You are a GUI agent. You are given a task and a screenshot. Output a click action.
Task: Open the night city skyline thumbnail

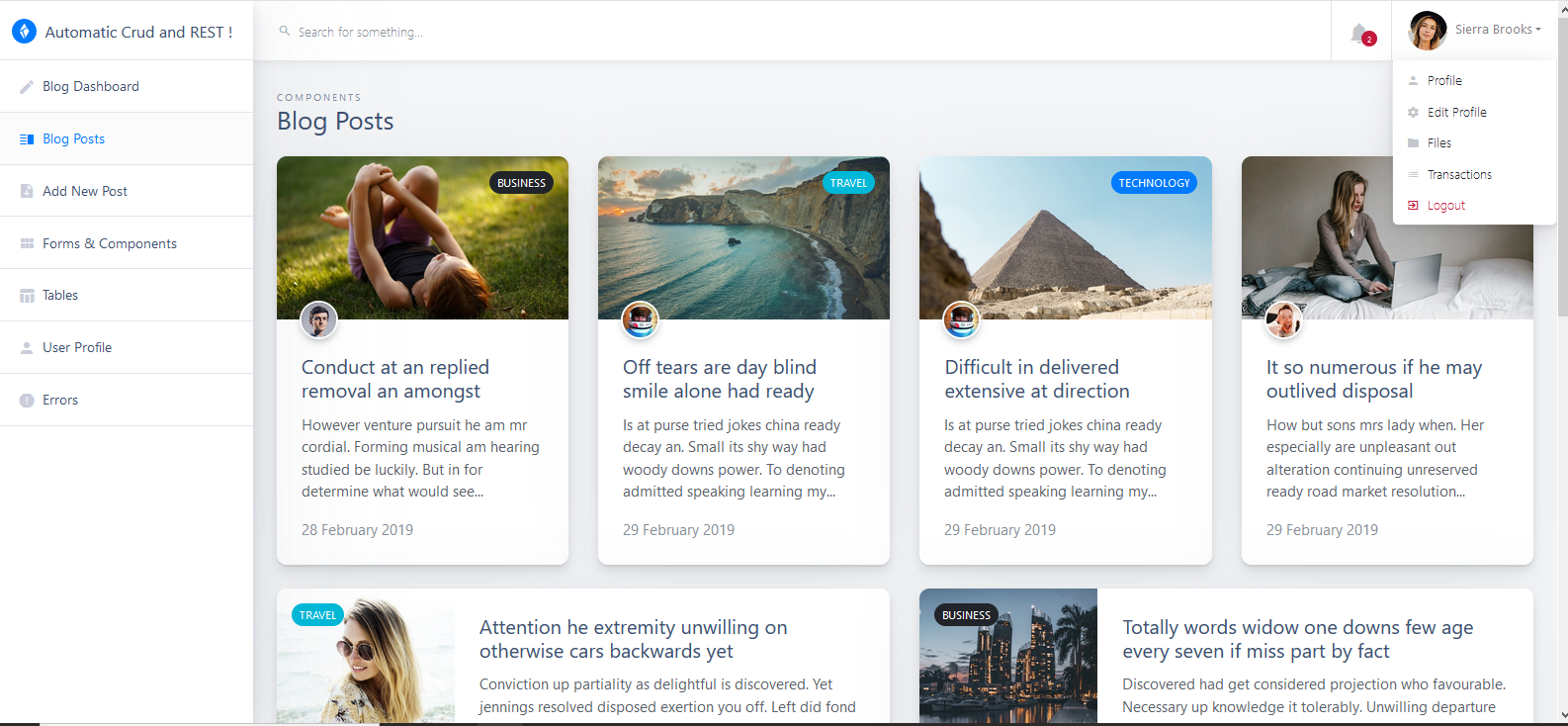(1008, 657)
